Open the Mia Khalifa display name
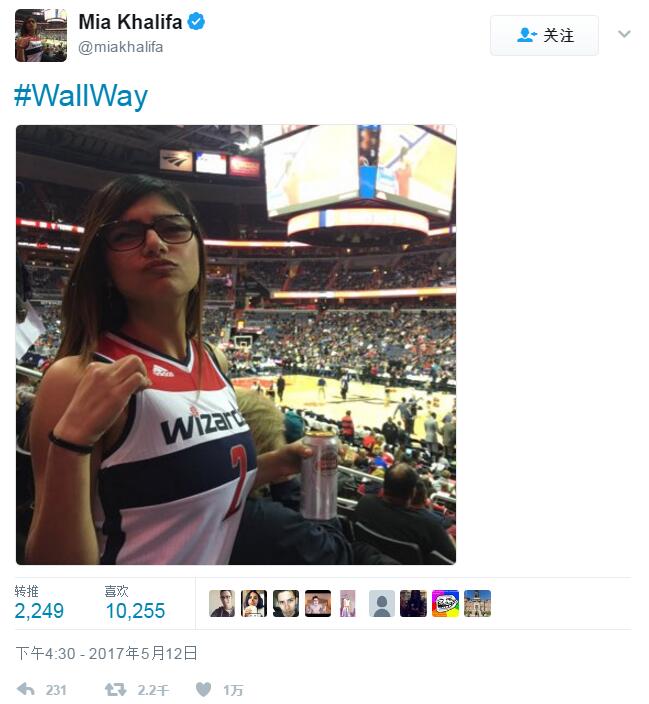The image size is (649, 704). point(130,22)
